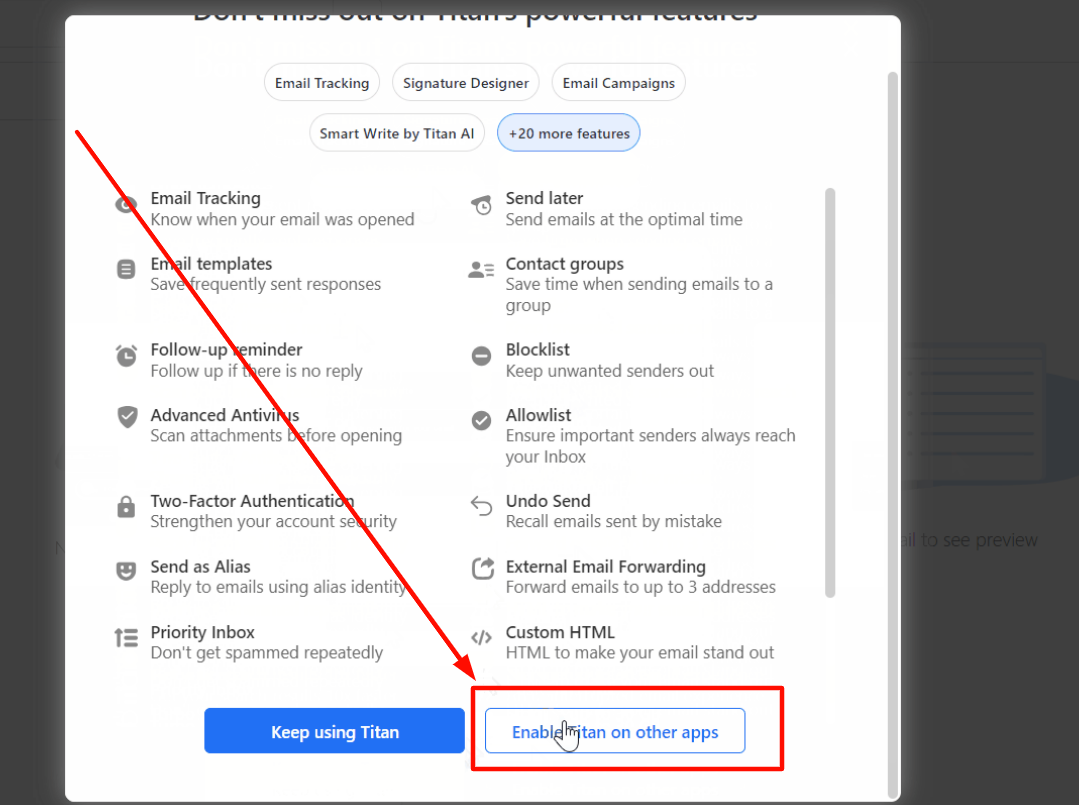1079x805 pixels.
Task: Click the Send as Alias mask icon
Action: click(x=126, y=570)
